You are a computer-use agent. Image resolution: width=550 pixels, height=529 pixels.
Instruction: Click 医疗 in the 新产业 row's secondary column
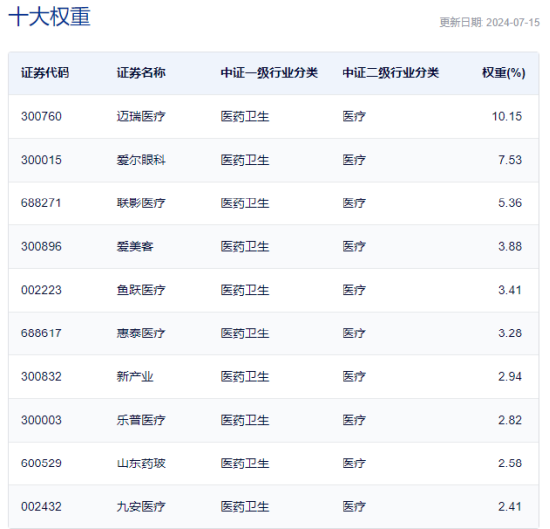[354, 376]
